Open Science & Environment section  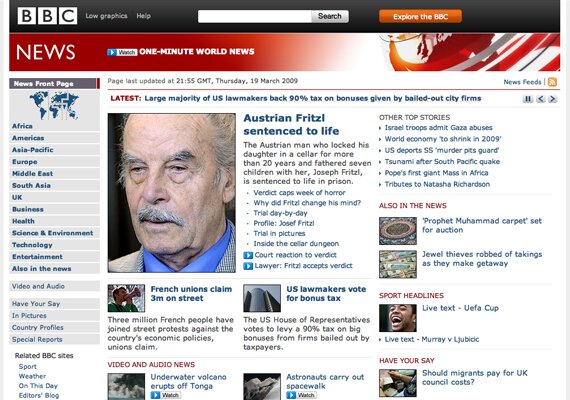coord(54,233)
